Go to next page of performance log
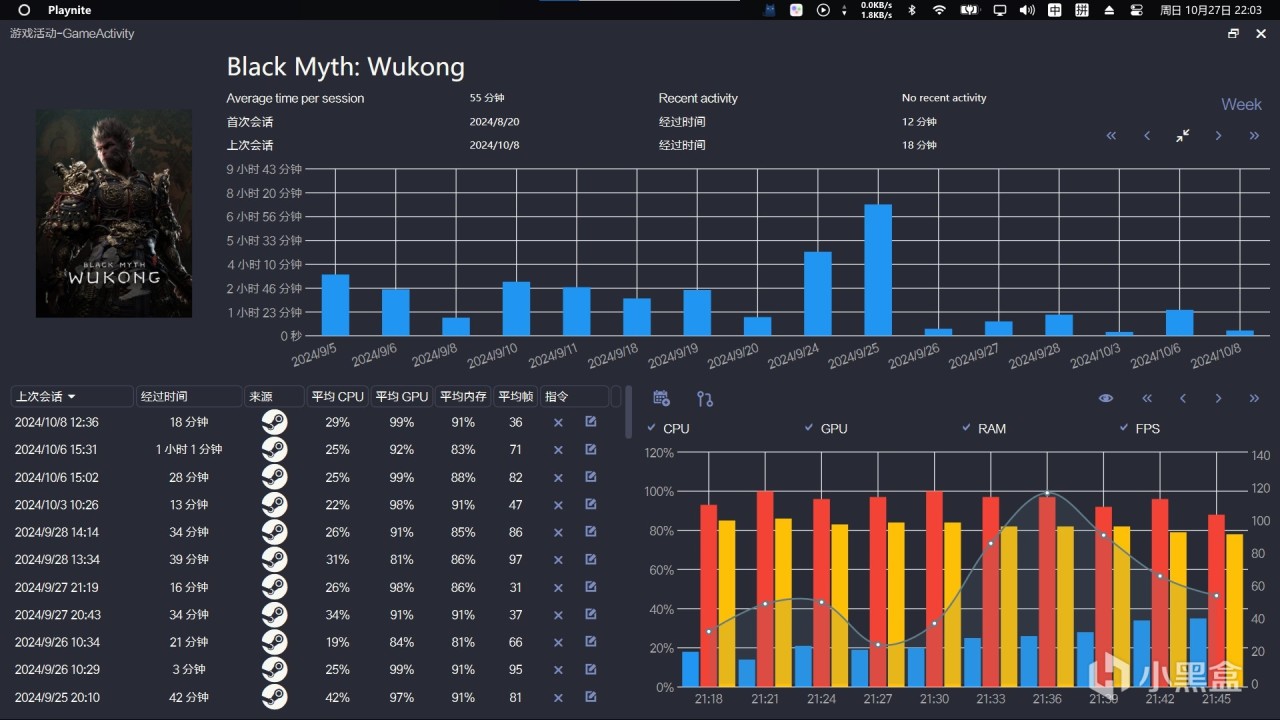The image size is (1280, 720). click(x=1218, y=398)
